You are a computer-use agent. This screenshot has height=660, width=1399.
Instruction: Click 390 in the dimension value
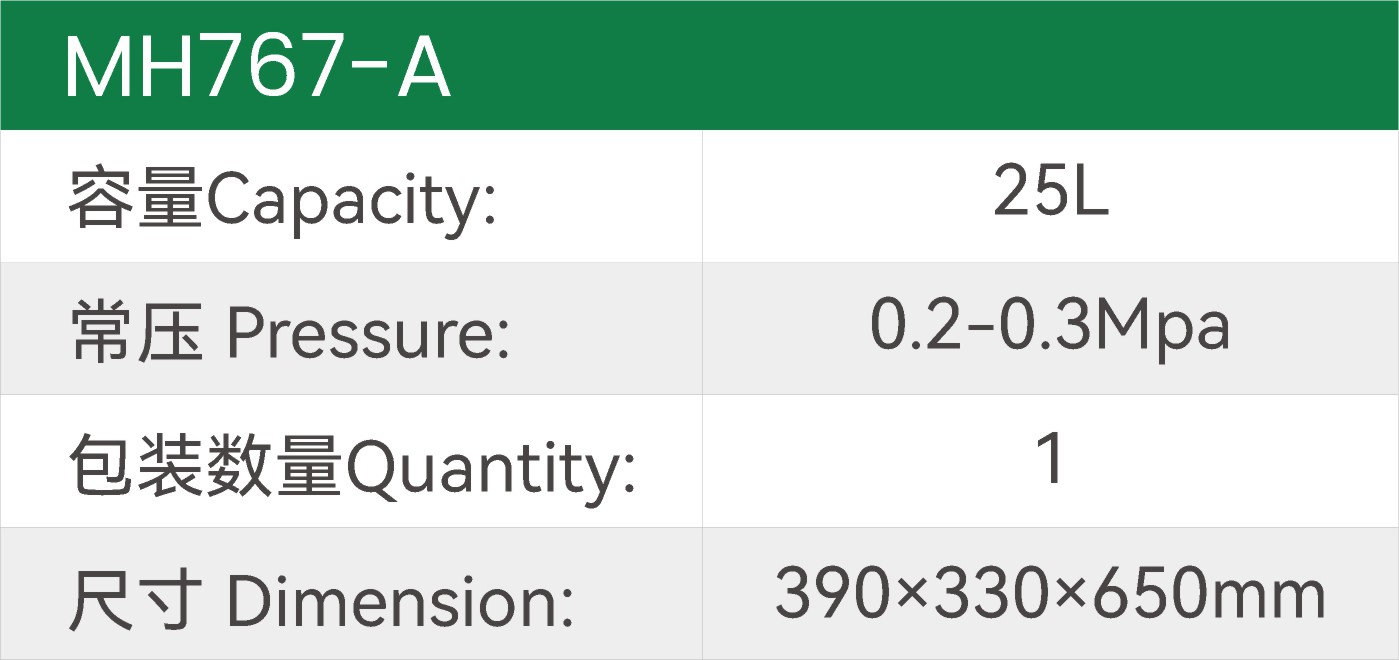833,595
